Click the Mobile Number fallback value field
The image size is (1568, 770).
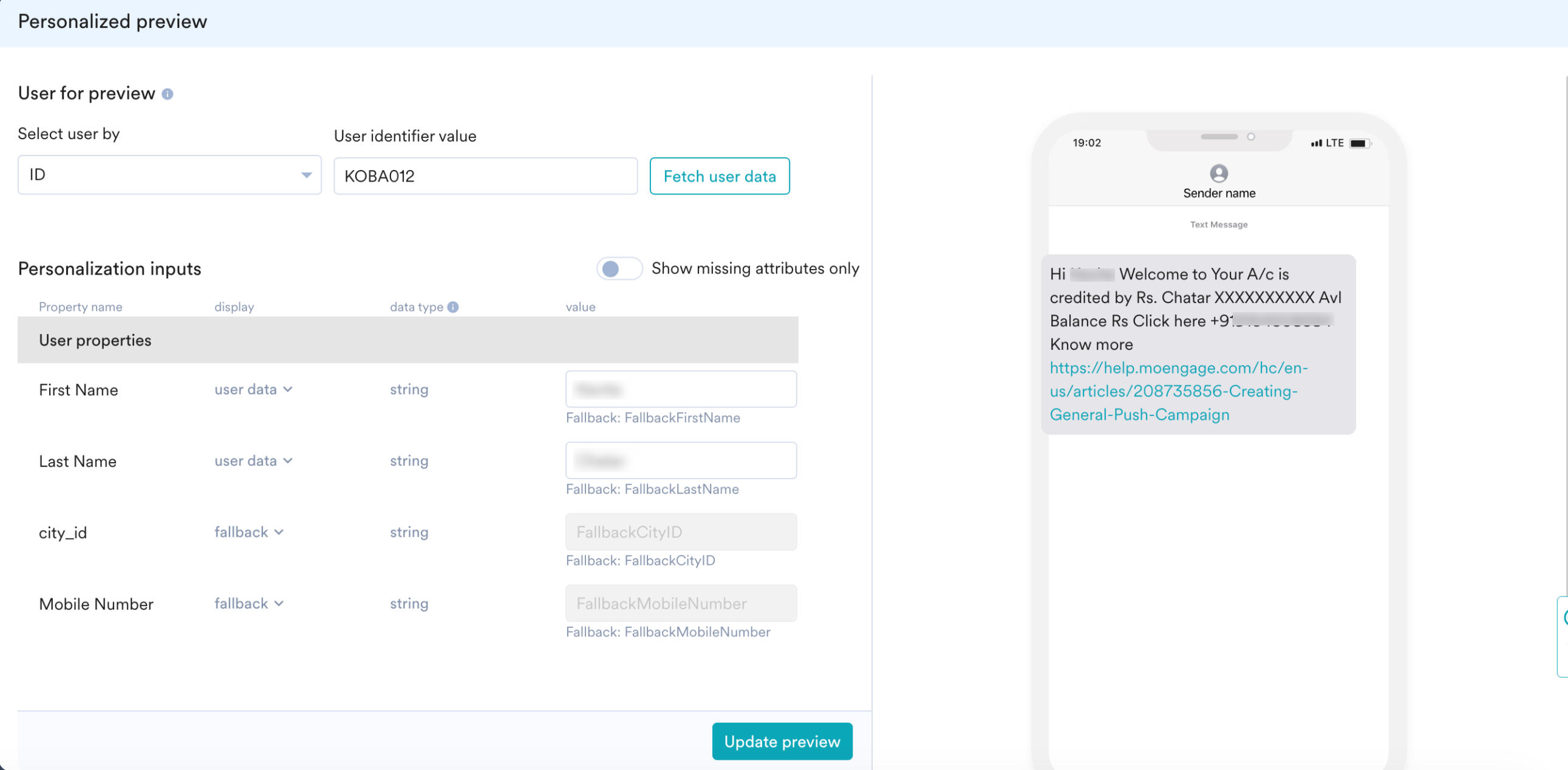pos(681,603)
